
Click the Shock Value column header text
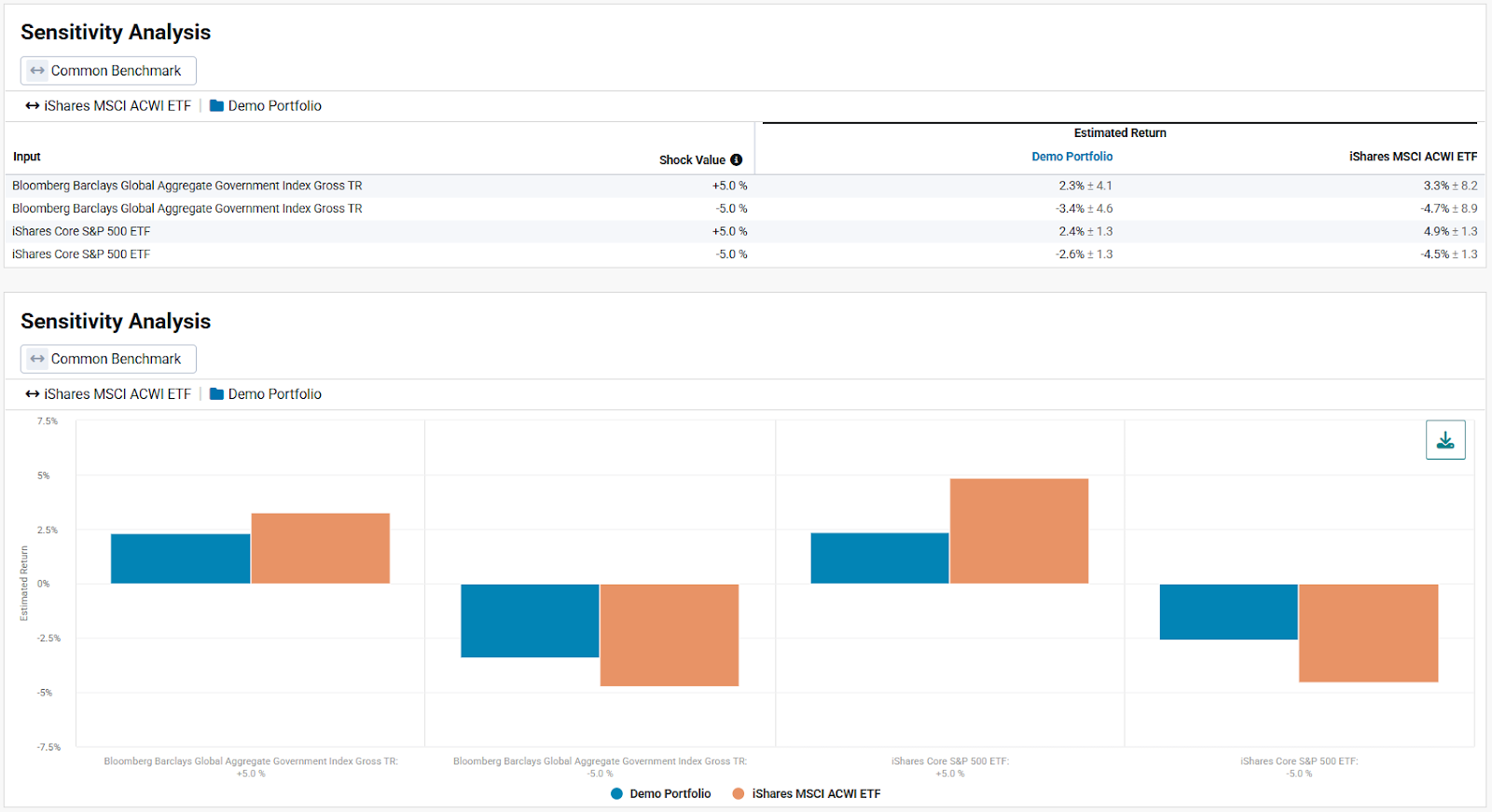(x=691, y=160)
